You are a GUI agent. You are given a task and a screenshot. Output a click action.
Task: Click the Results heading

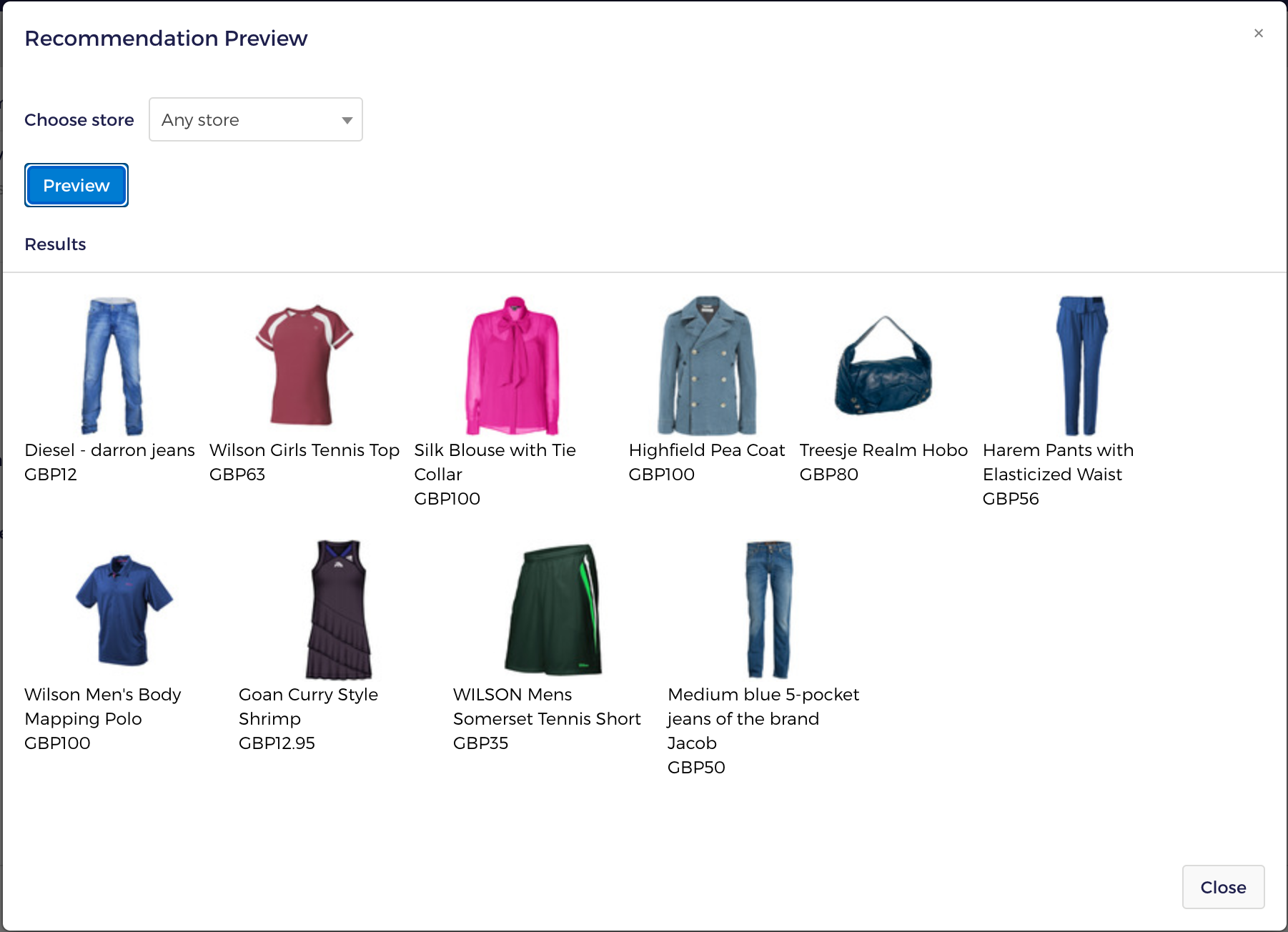point(55,244)
